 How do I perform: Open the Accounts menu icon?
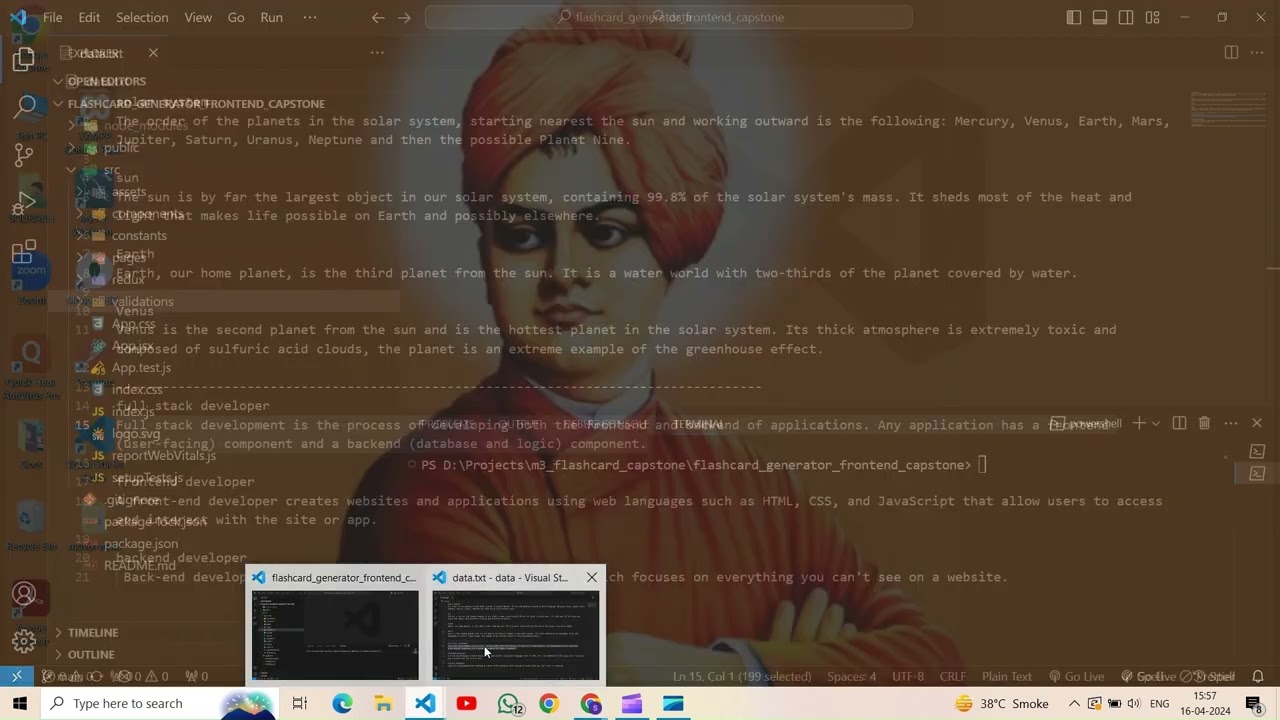24,594
